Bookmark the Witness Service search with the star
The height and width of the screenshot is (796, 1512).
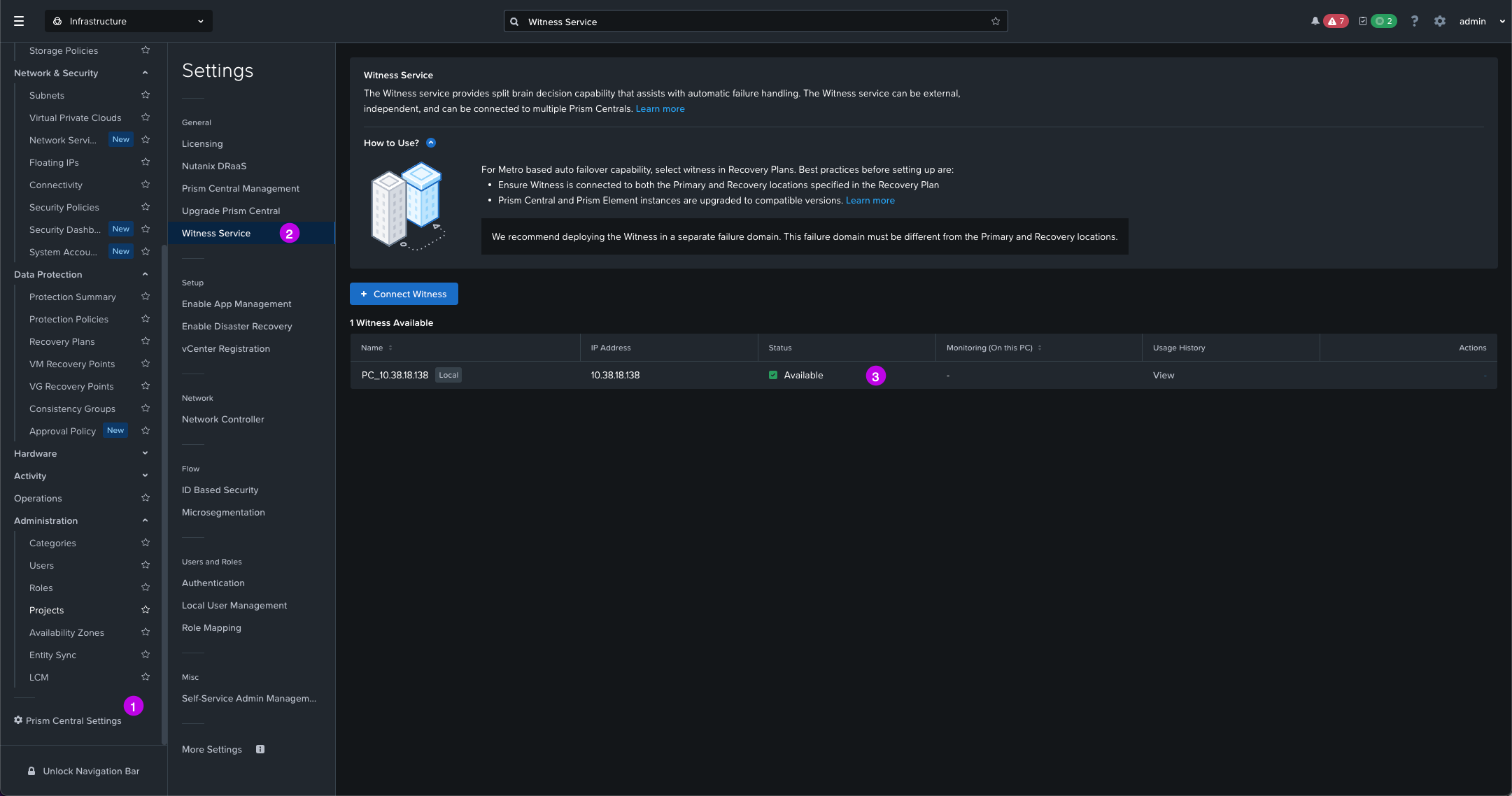click(996, 22)
